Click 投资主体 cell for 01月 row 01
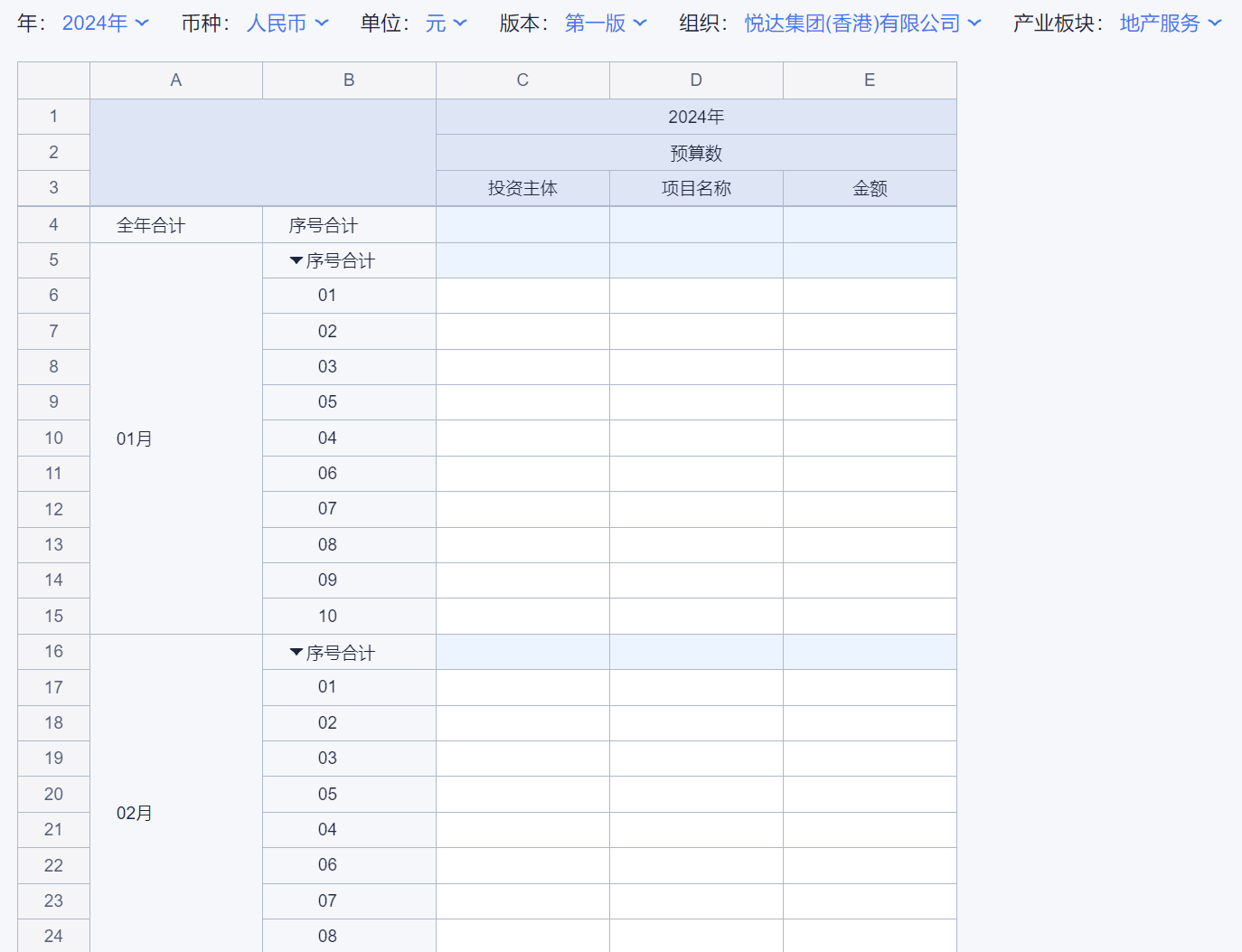Screen dimensions: 1242x952 (x=522, y=296)
